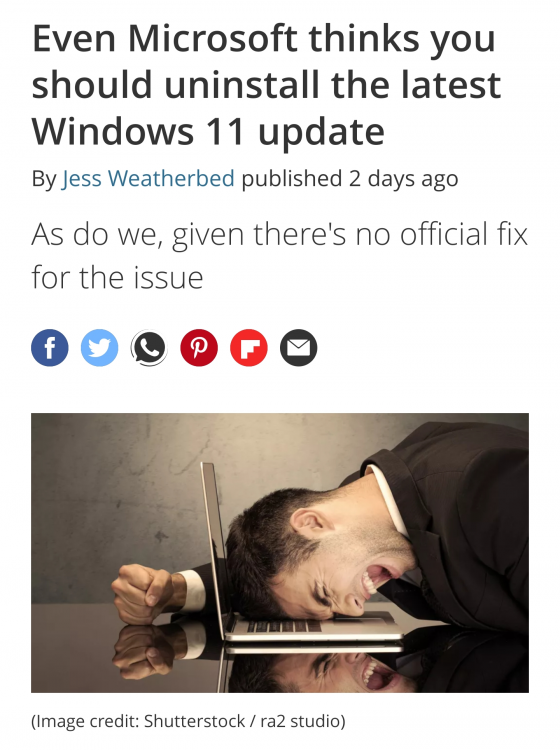
Task: Tweet this article via Twitter icon
Action: [99, 348]
